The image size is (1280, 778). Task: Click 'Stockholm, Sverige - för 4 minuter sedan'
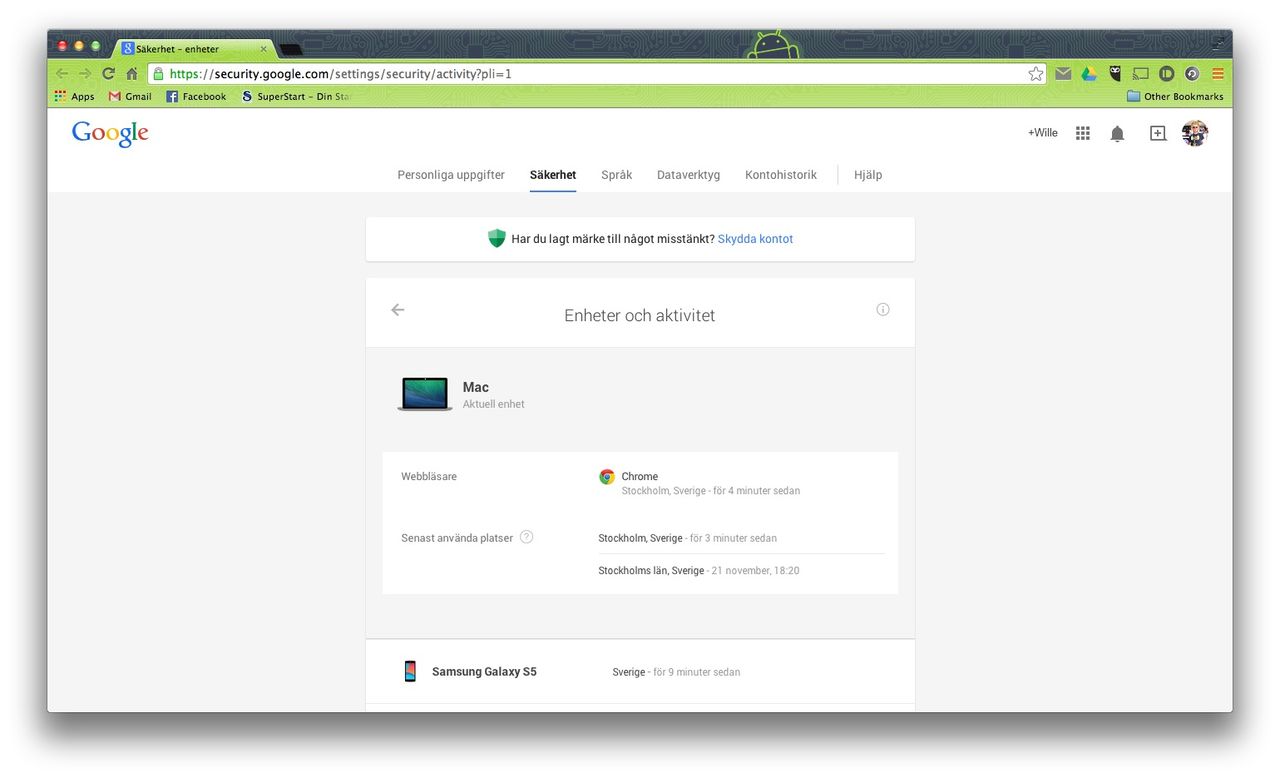click(711, 491)
